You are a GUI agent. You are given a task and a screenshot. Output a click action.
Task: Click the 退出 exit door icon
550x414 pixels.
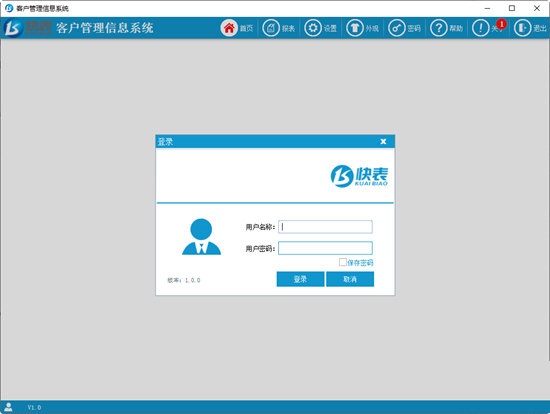(522, 28)
